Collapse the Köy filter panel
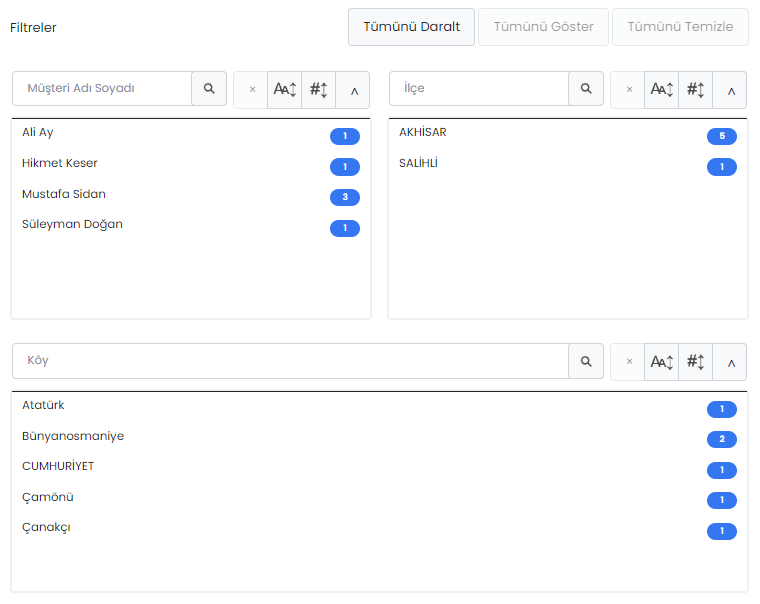The height and width of the screenshot is (604, 760). 730,362
